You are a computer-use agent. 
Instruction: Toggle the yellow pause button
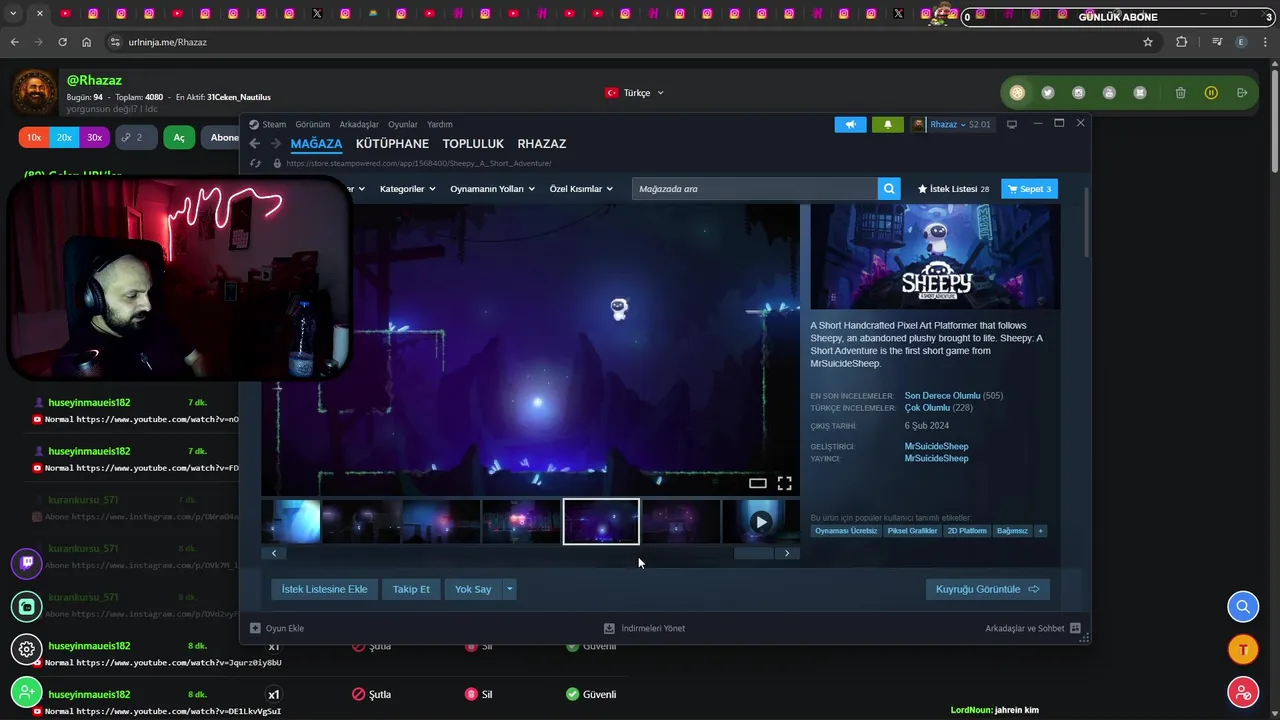coord(1211,93)
